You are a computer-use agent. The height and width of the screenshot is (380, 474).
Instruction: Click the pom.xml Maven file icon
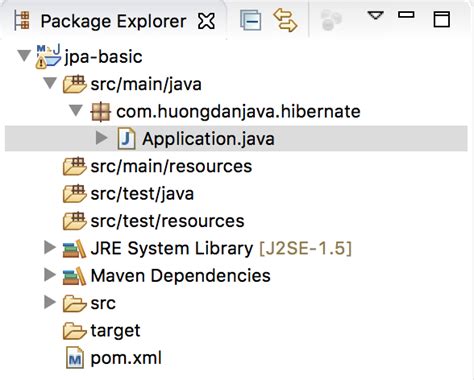pyautogui.click(x=75, y=358)
